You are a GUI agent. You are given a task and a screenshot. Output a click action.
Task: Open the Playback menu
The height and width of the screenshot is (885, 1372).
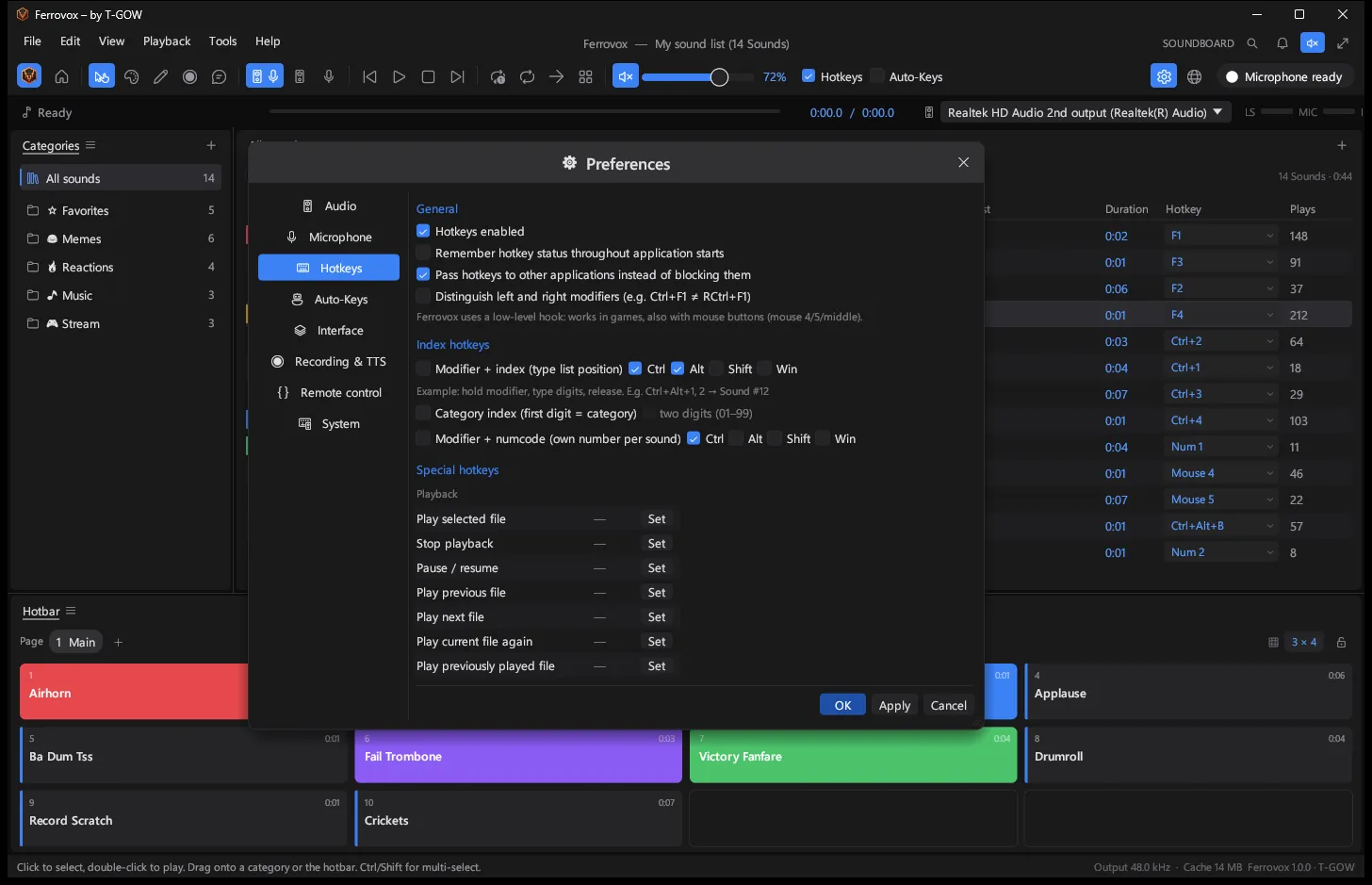tap(167, 41)
